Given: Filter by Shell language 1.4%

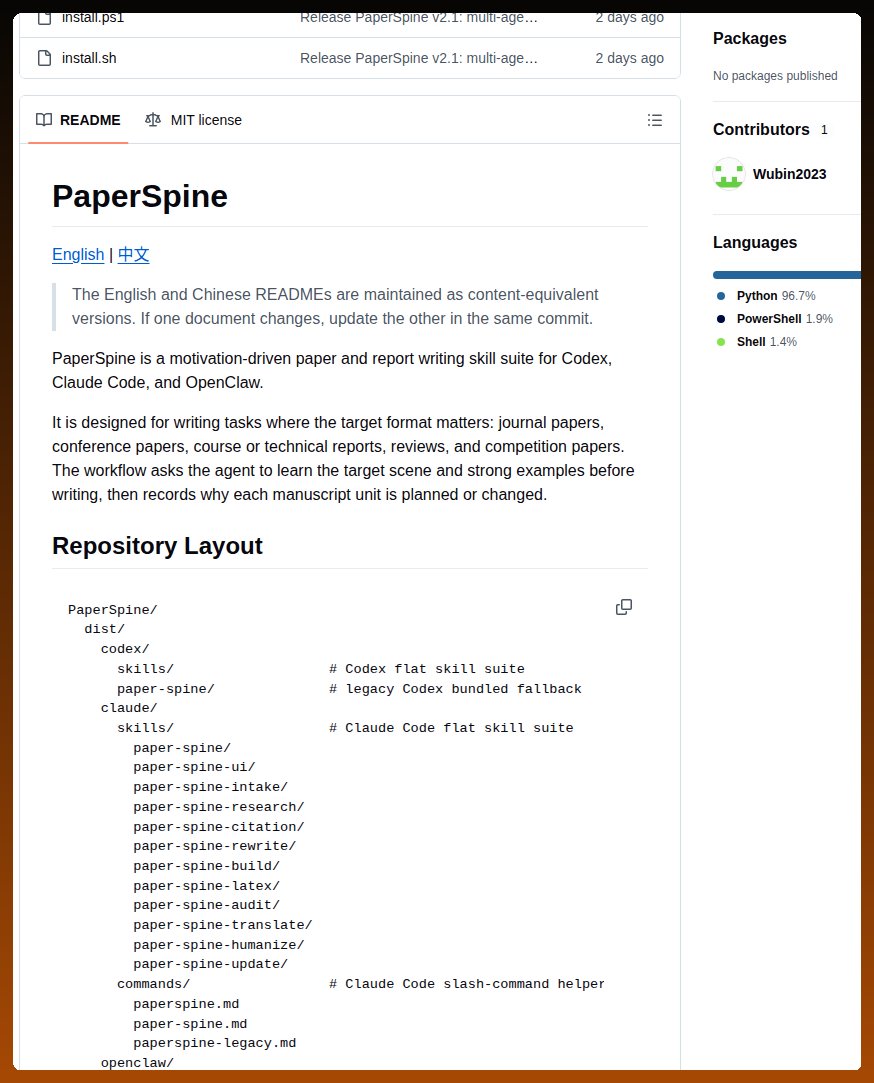Looking at the screenshot, I should pyautogui.click(x=767, y=342).
